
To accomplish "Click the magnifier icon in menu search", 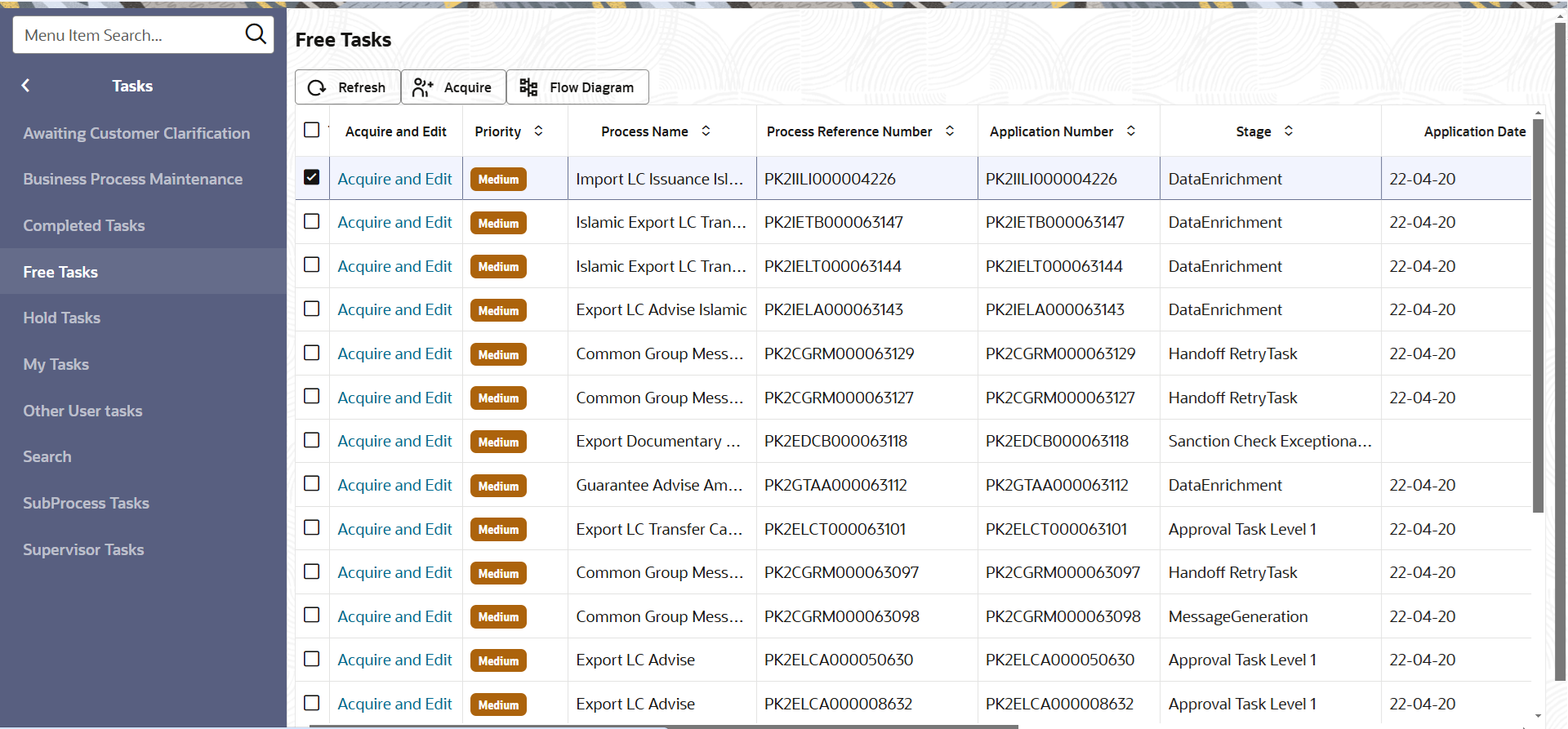I will [x=256, y=34].
